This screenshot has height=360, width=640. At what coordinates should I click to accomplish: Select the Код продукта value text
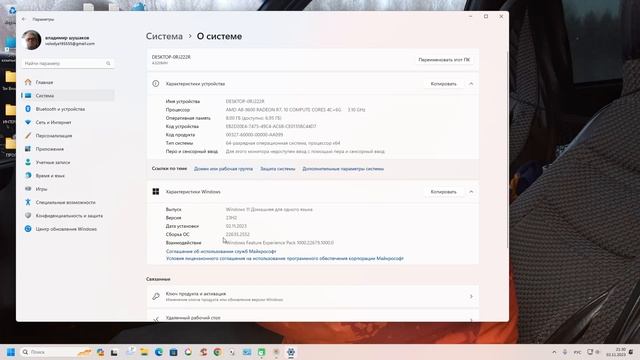click(x=254, y=135)
